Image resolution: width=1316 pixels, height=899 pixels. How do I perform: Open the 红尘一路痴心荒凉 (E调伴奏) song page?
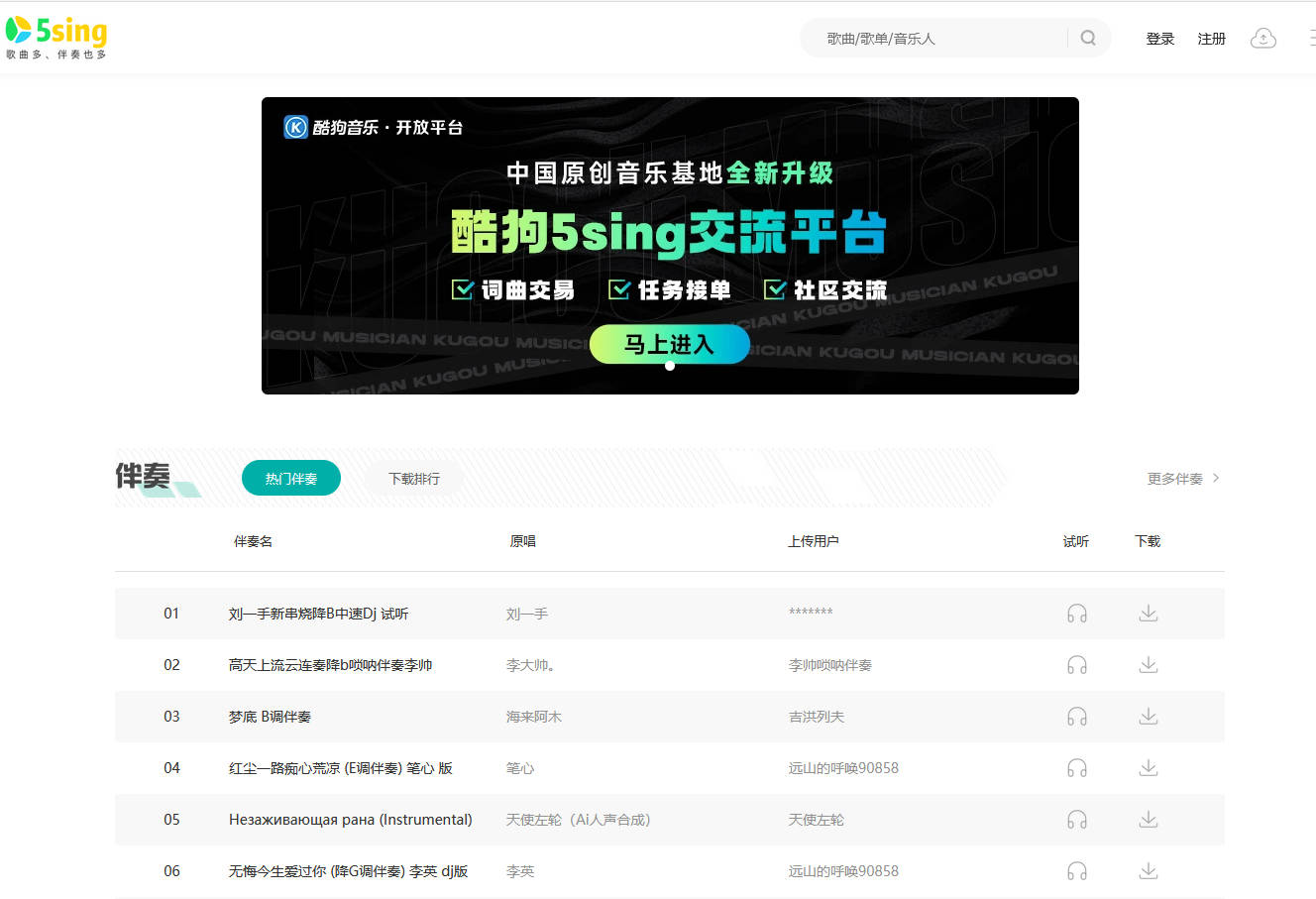coord(341,767)
